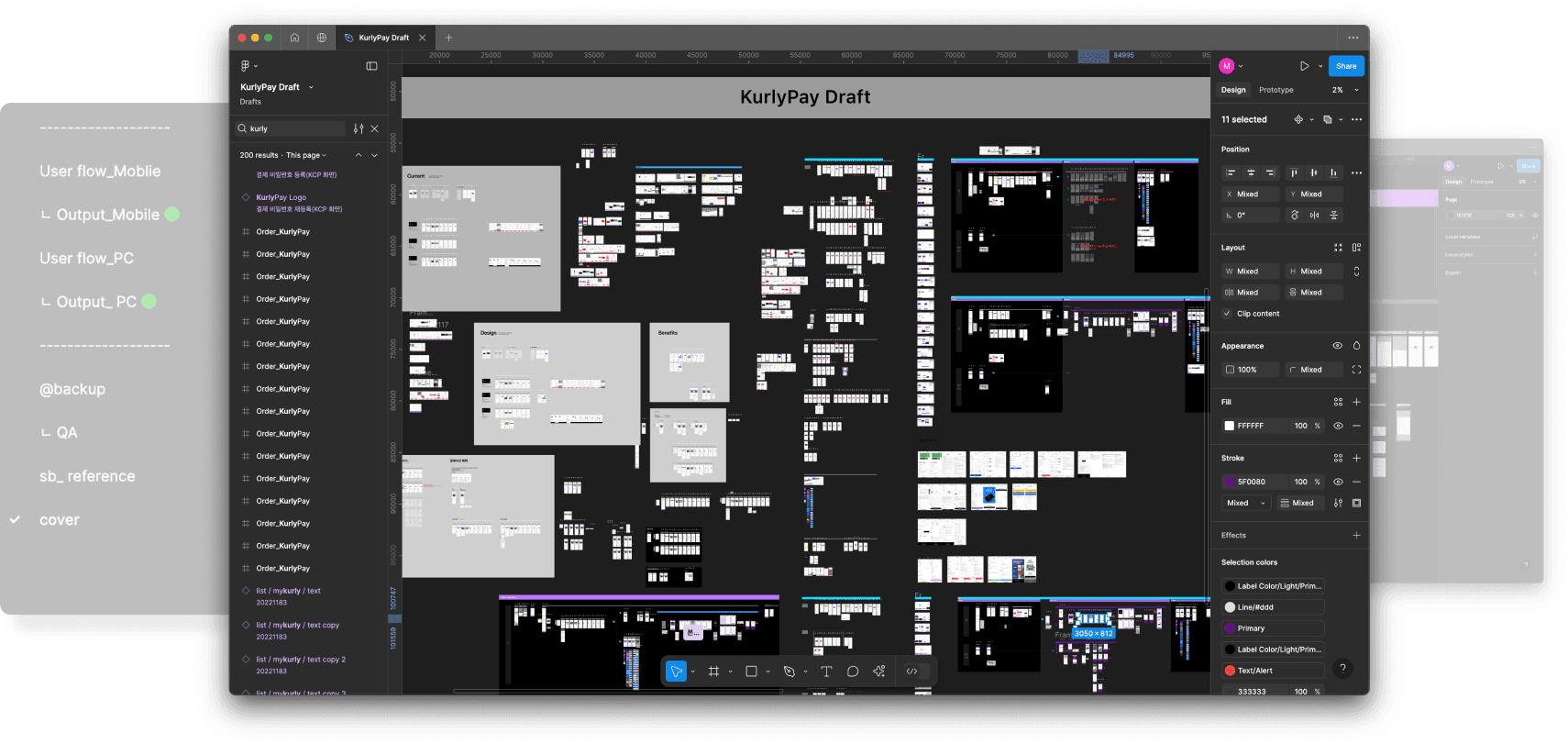Open present options chevron next to play
1568x744 pixels.
pos(1320,66)
